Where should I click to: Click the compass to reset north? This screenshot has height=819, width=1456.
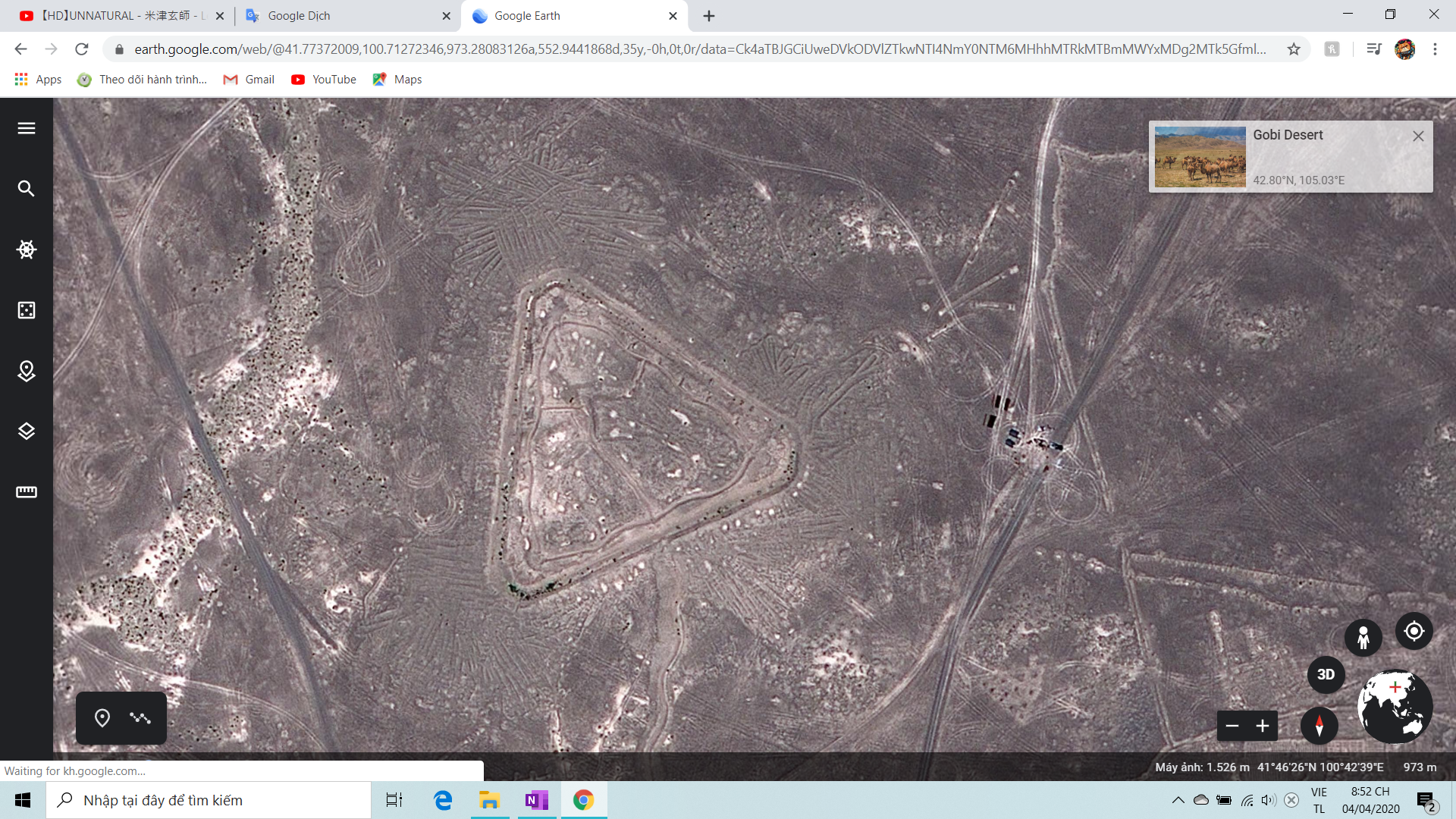(1319, 726)
